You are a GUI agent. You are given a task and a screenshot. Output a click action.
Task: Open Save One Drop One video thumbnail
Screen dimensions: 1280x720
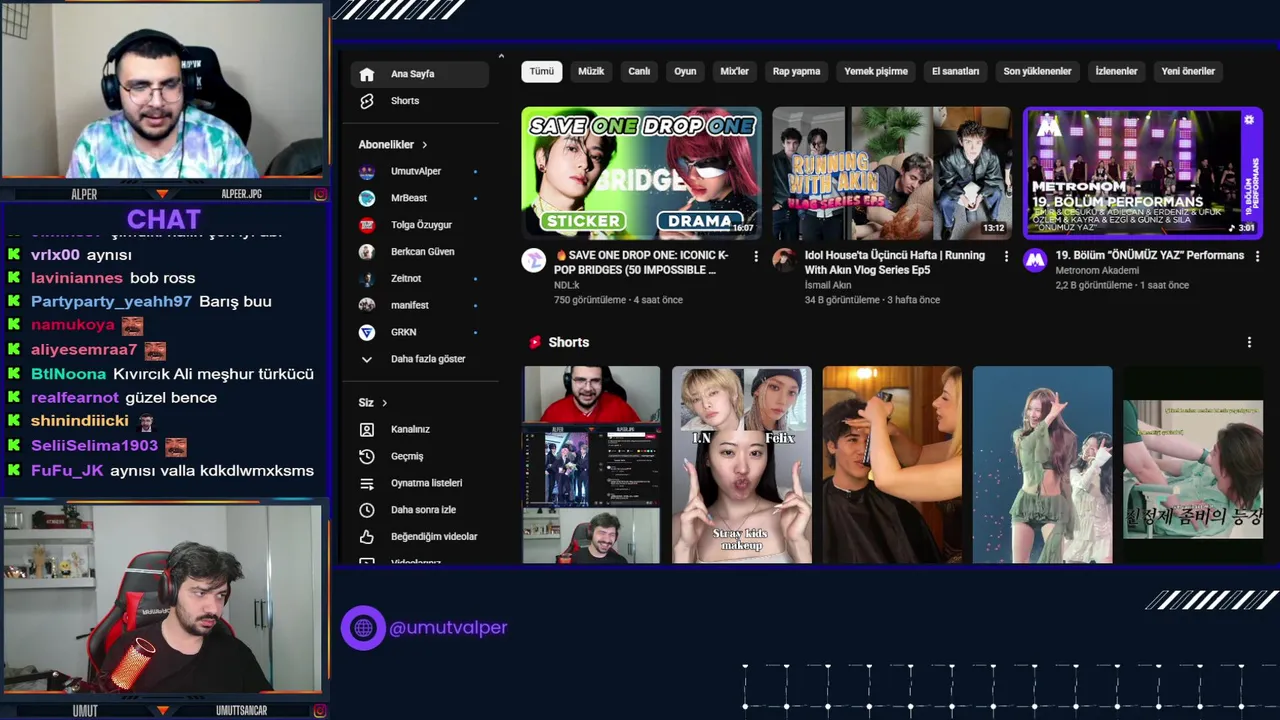click(x=641, y=173)
